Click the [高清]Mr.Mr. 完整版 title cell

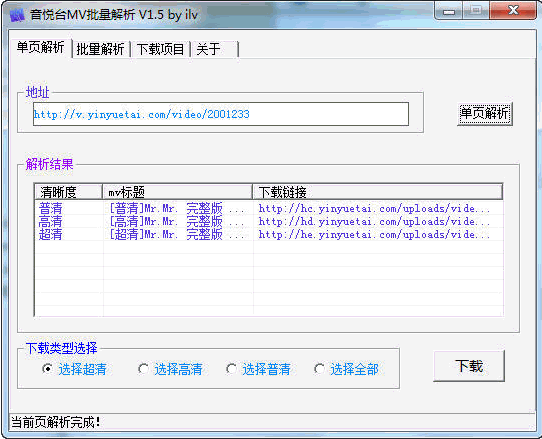[x=177, y=222]
